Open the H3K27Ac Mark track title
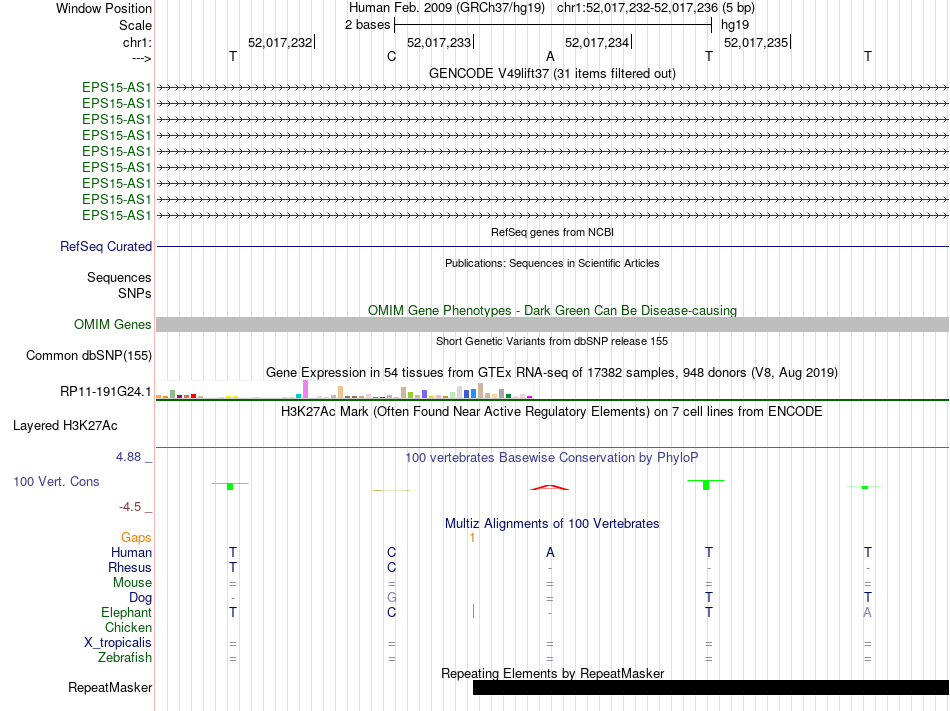 (552, 412)
